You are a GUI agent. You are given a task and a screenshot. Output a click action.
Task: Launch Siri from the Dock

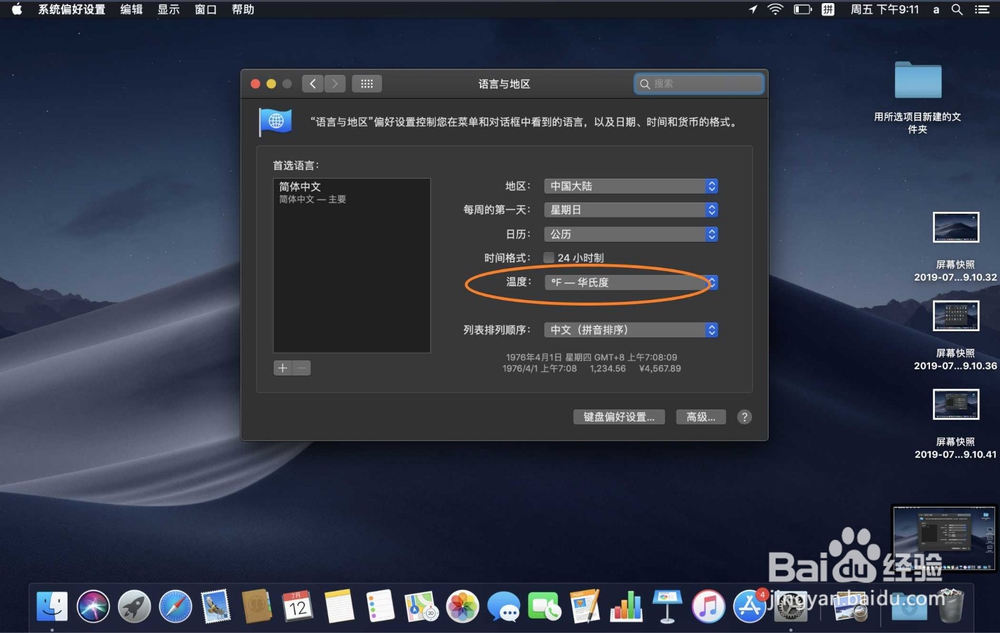tap(93, 606)
